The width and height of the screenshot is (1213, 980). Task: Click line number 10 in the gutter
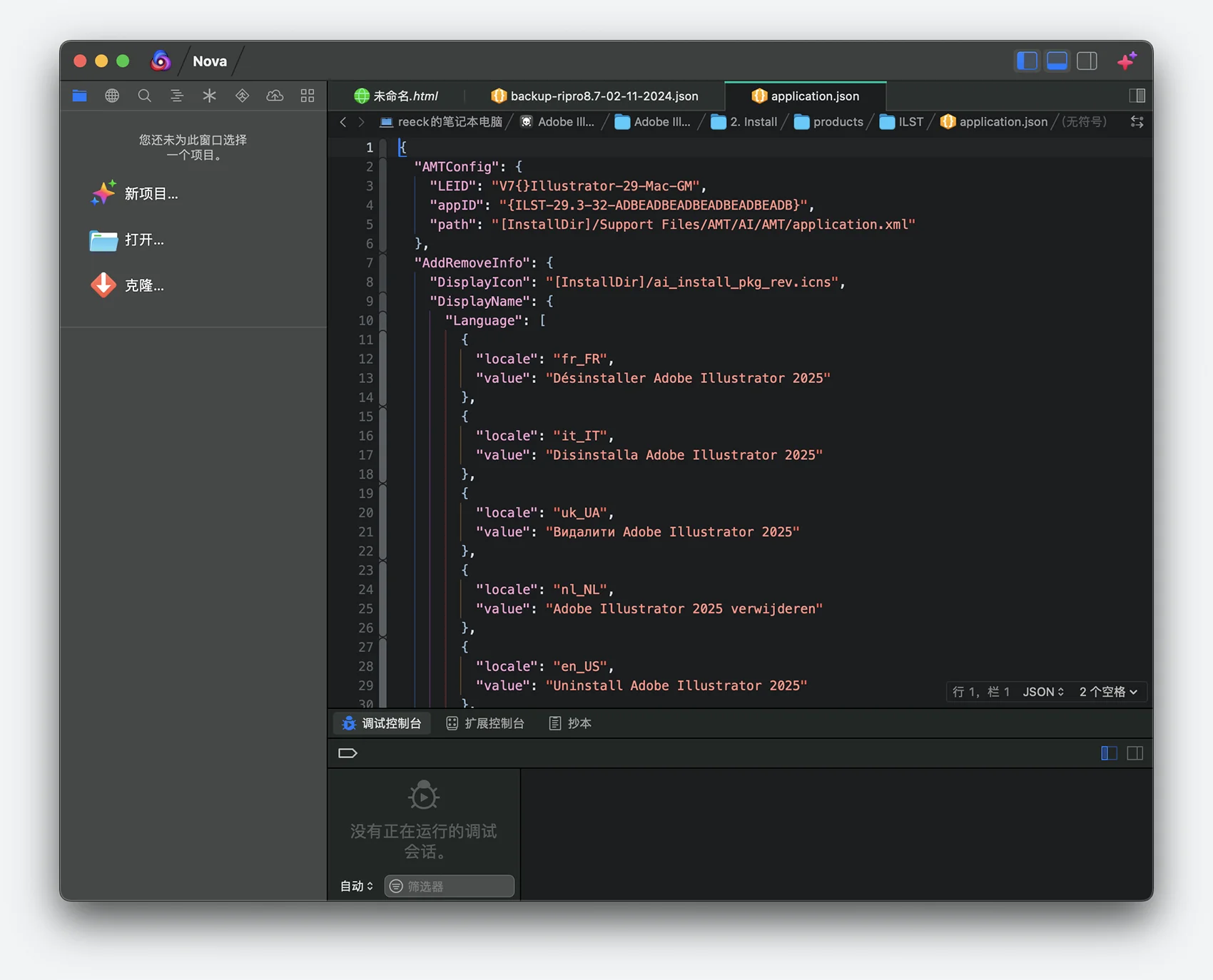tap(365, 321)
